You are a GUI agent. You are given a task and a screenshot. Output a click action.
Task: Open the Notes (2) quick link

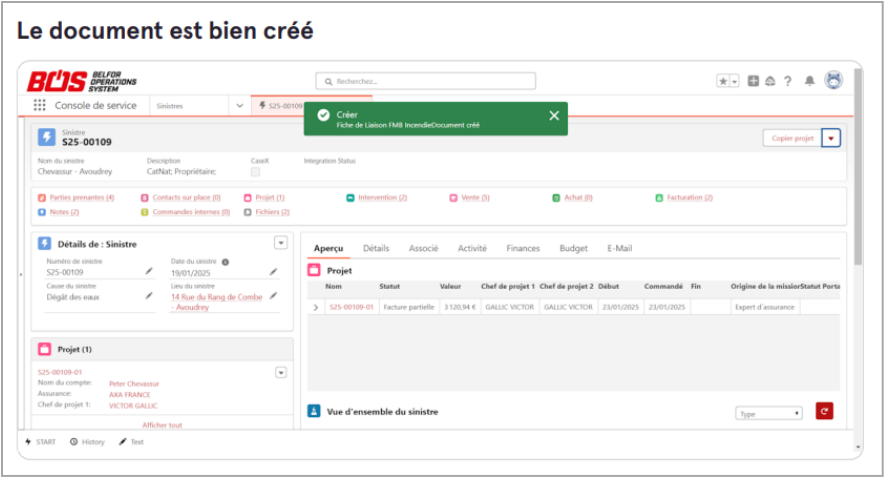click(64, 212)
